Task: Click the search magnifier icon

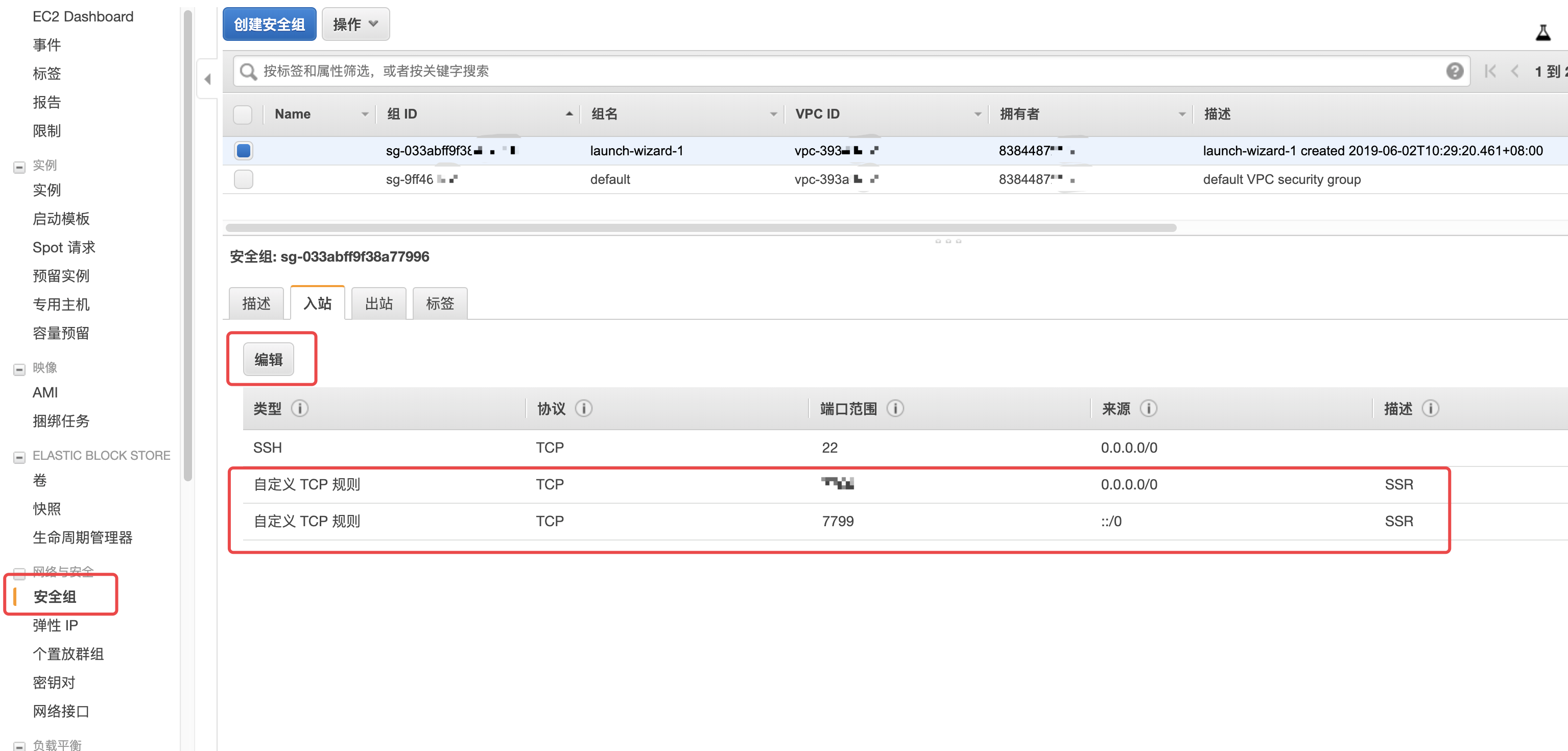Action: point(248,71)
